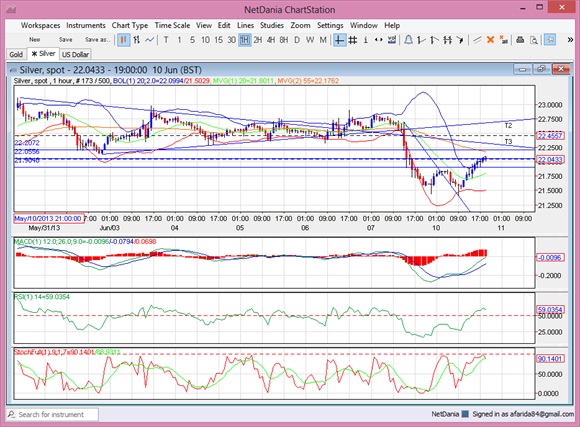Screen dimensions: 580x427
Task: Open the Help menu
Action: coord(392,25)
